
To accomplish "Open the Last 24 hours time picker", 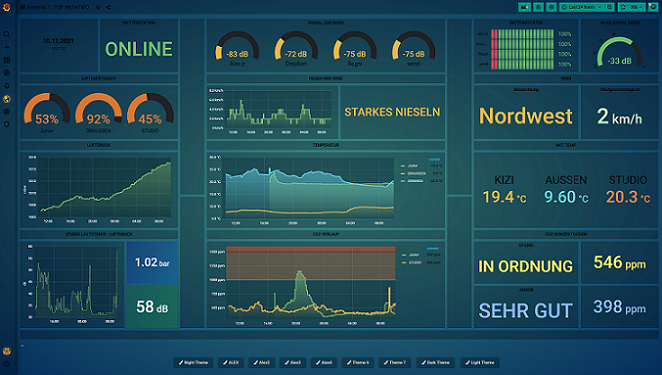I will [x=582, y=7].
